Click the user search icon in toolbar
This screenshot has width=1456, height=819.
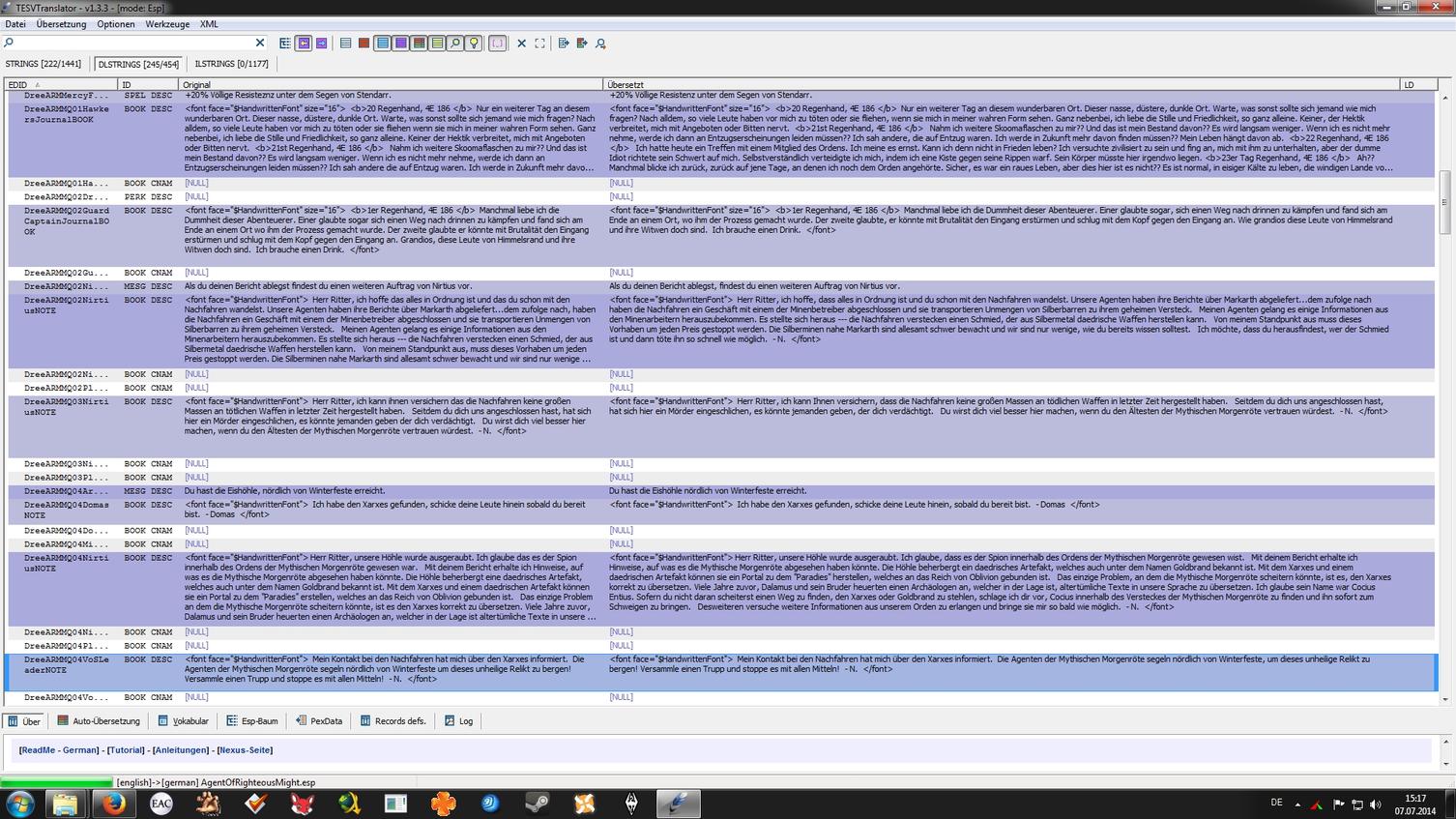pos(600,44)
